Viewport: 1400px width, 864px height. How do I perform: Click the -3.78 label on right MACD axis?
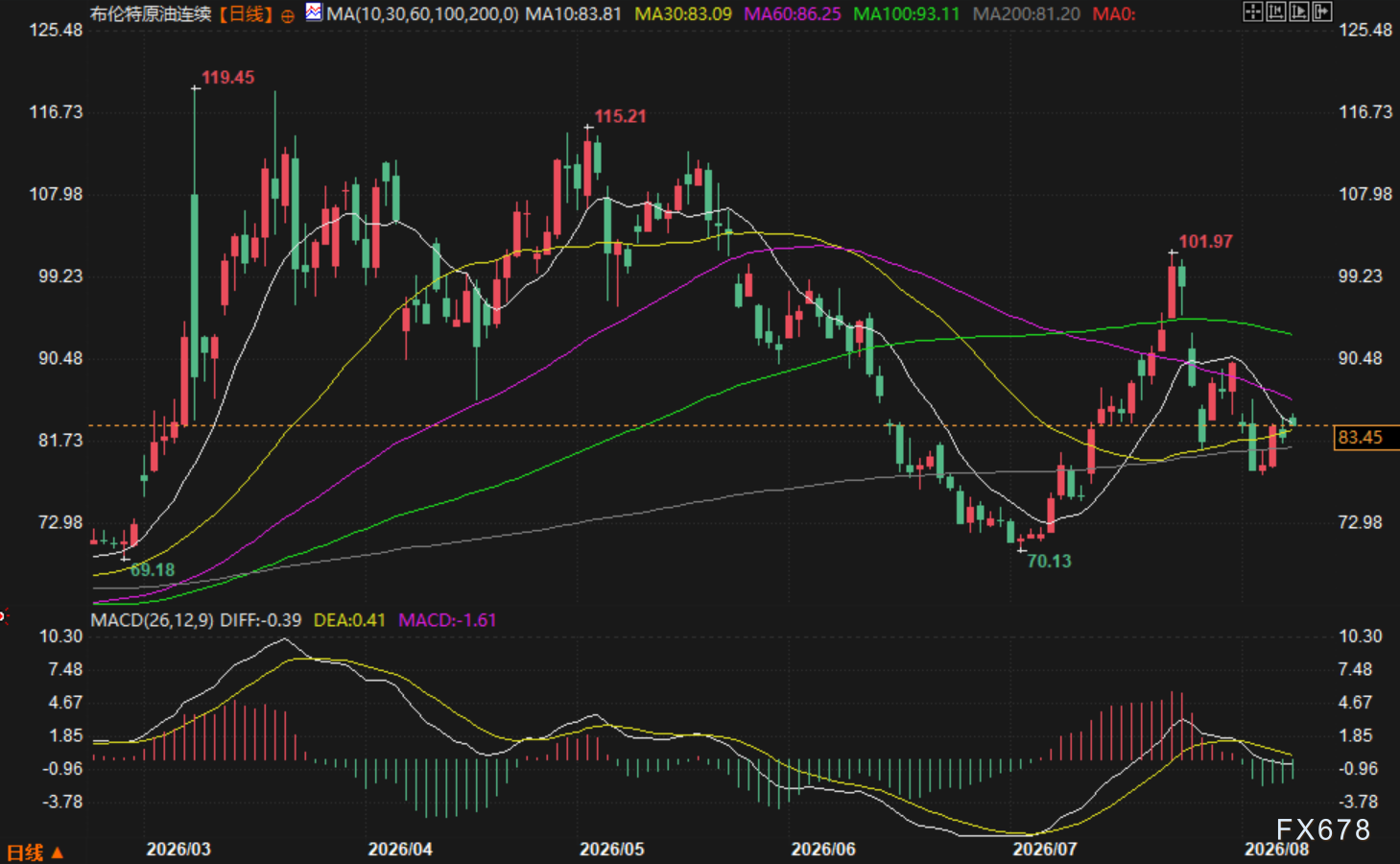click(x=1358, y=802)
